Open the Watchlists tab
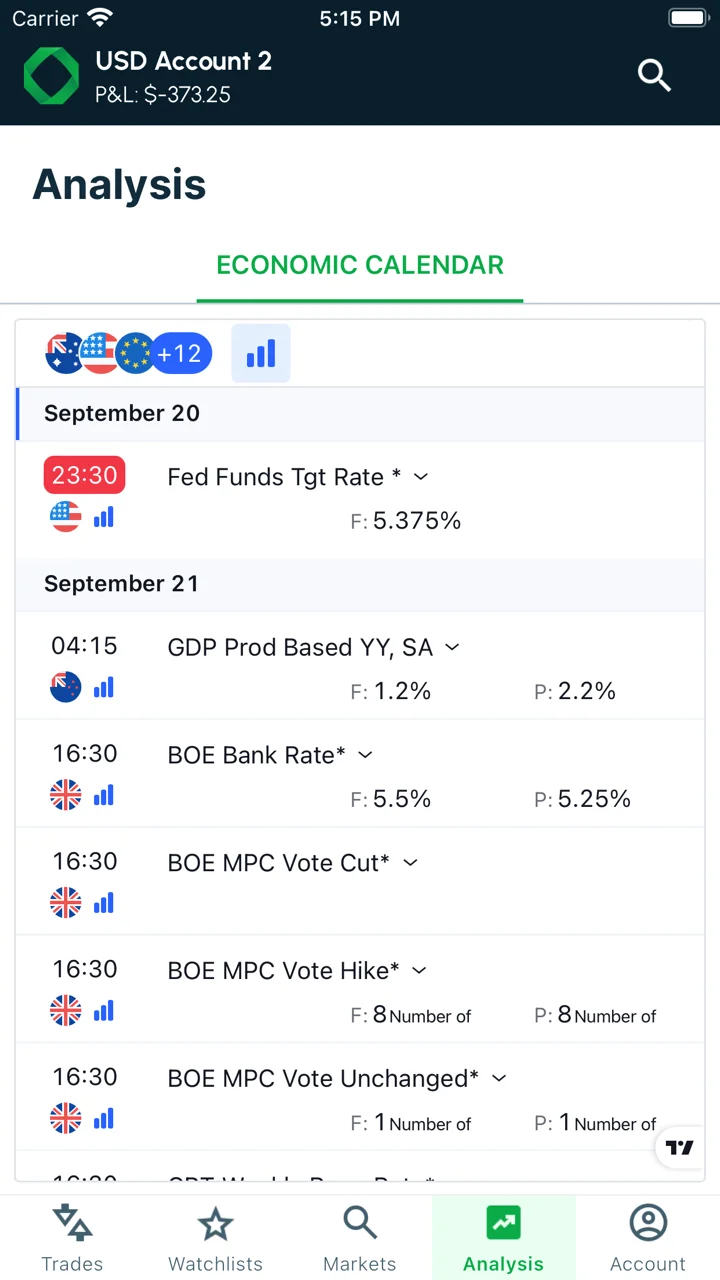The height and width of the screenshot is (1280, 720). (x=216, y=1238)
